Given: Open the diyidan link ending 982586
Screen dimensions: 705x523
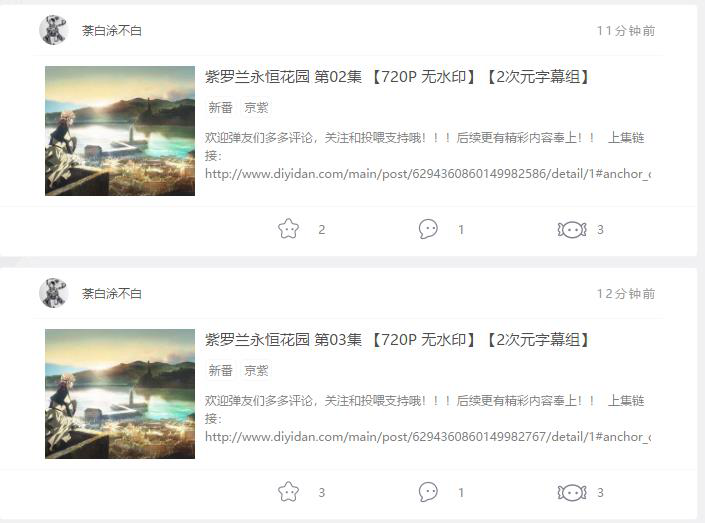Looking at the screenshot, I should (x=428, y=174).
